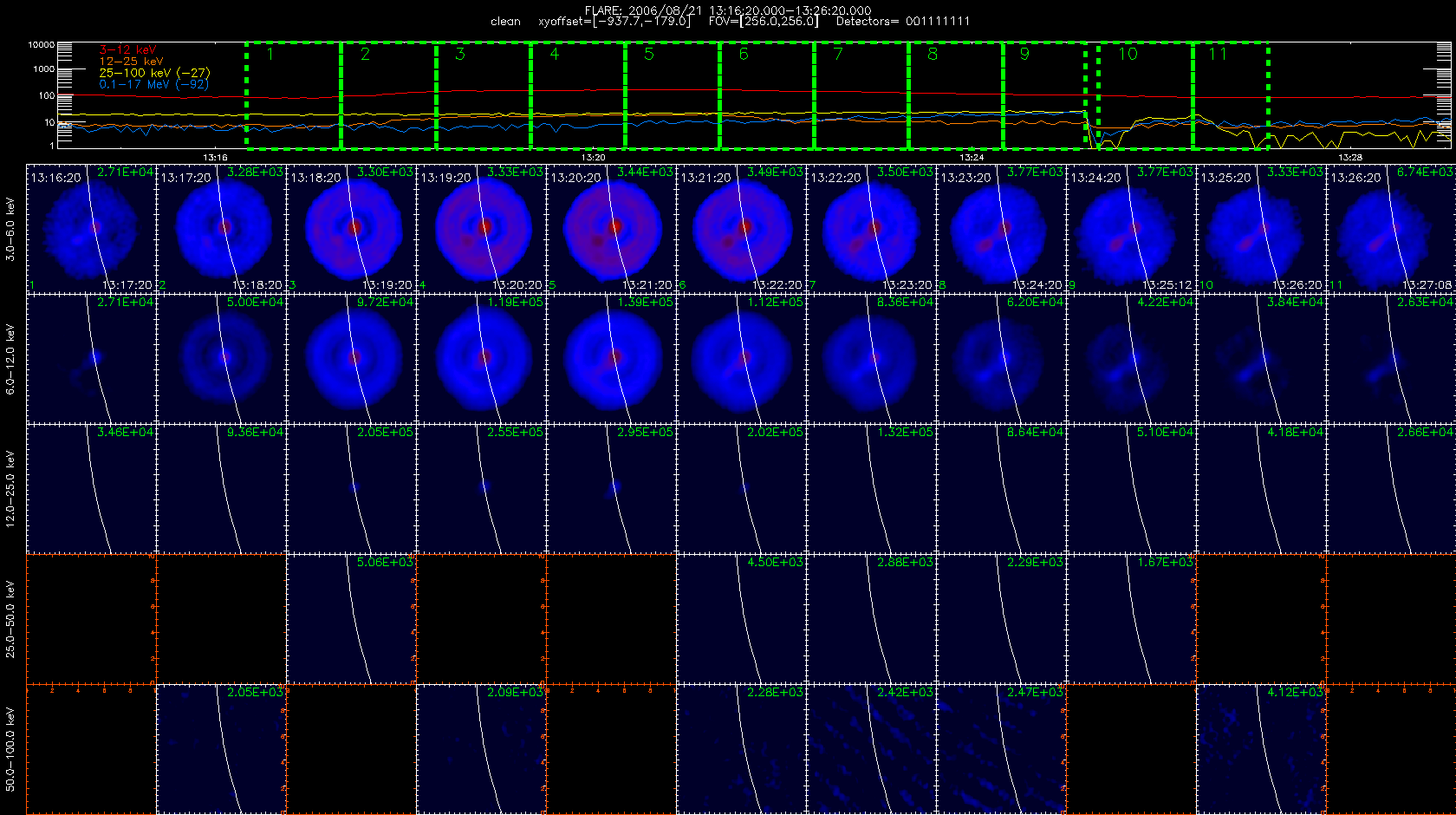The height and width of the screenshot is (815, 1456).
Task: Click the 'xyoffset=[-937.7,-179.0]' header text
Action: click(x=614, y=22)
